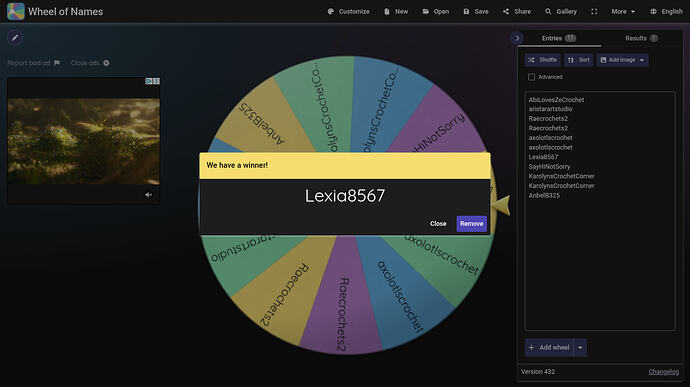The height and width of the screenshot is (387, 690).
Task: Collapse the entries side panel arrow
Action: point(517,38)
